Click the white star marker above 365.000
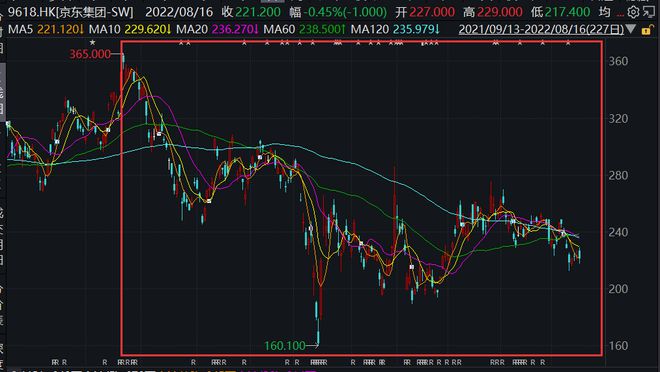Image resolution: width=660 pixels, height=372 pixels. coord(93,43)
